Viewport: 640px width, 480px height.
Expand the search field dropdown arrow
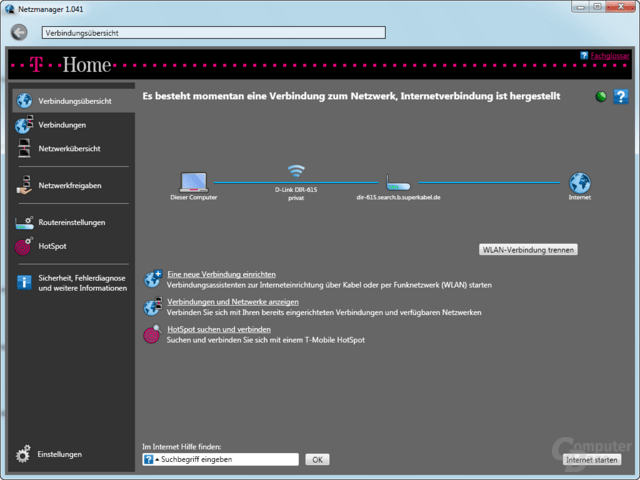click(157, 460)
